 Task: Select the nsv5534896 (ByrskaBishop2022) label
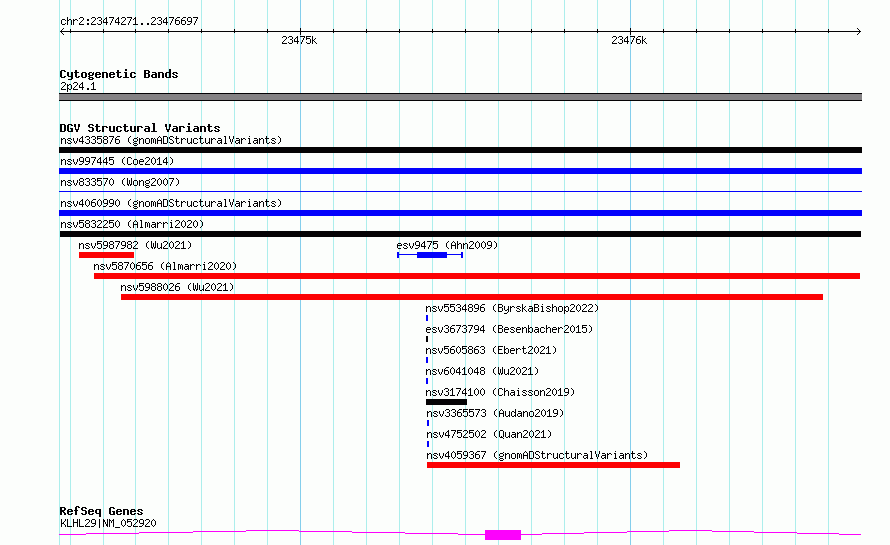512,308
